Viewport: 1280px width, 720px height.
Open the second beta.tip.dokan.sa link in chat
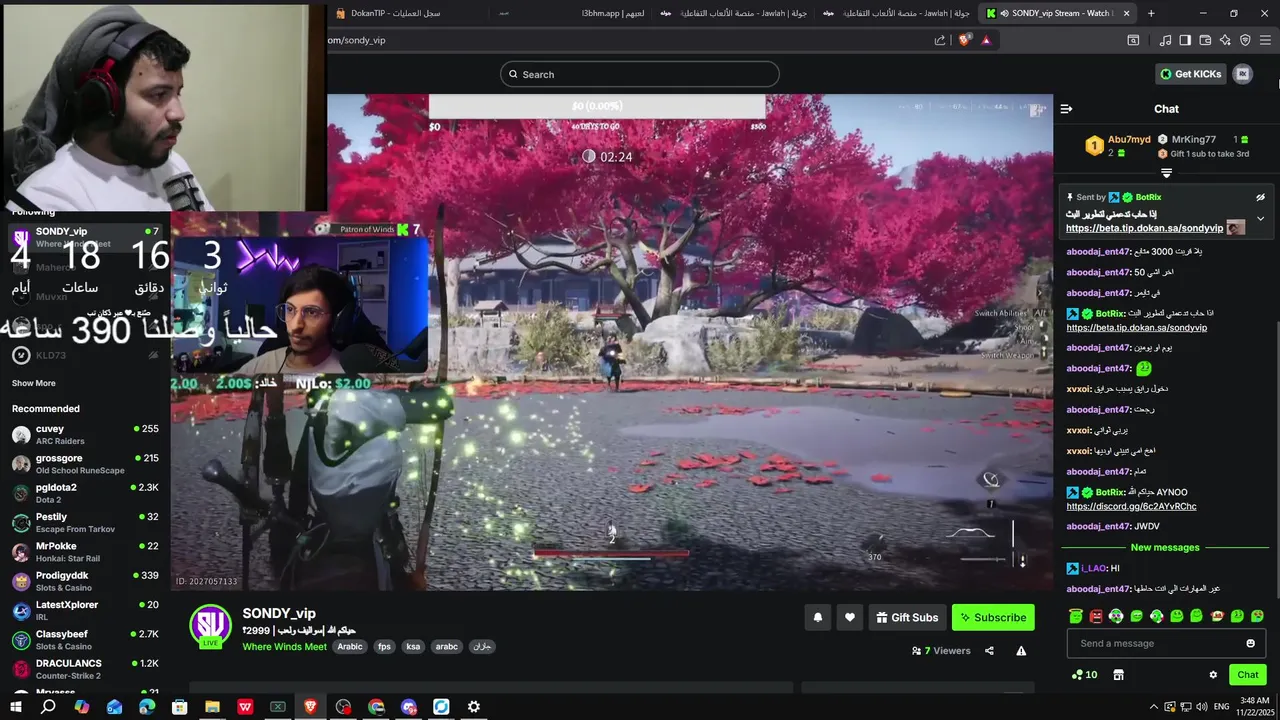1136,327
